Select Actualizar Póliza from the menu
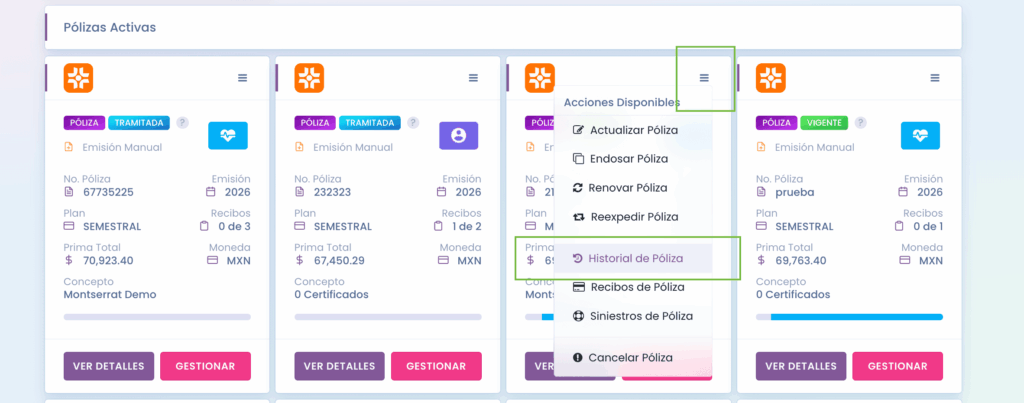This screenshot has width=1024, height=403. pos(633,130)
